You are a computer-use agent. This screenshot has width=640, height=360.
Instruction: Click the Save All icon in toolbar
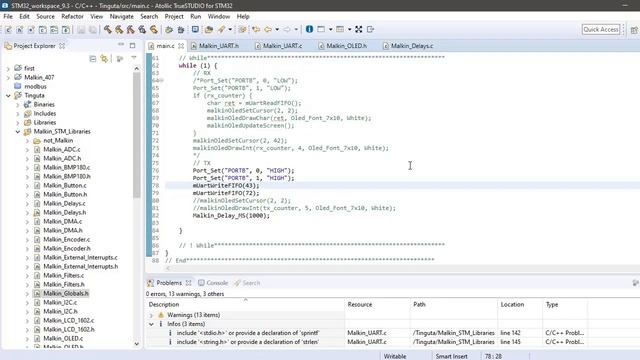pos(93,29)
